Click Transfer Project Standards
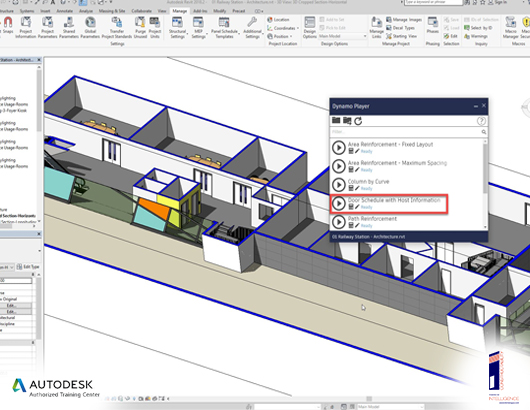The width and height of the screenshot is (530, 410). click(117, 27)
